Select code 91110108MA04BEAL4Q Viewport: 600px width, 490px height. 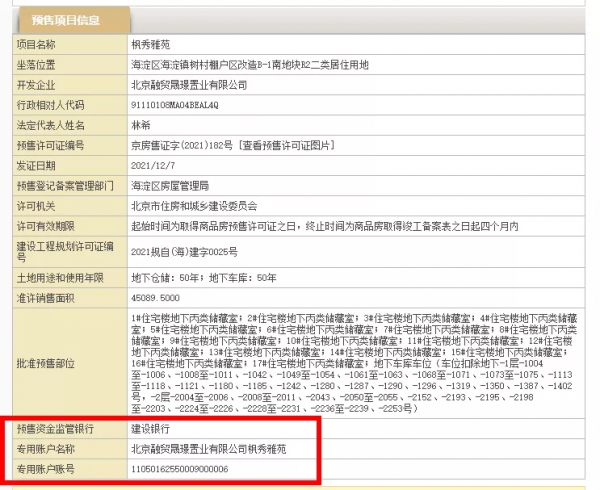coord(174,105)
